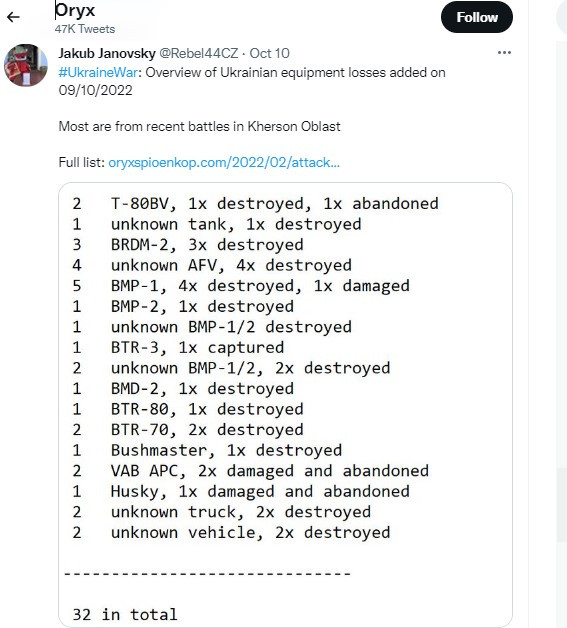Select the Oryx profile title header

pyautogui.click(x=75, y=10)
